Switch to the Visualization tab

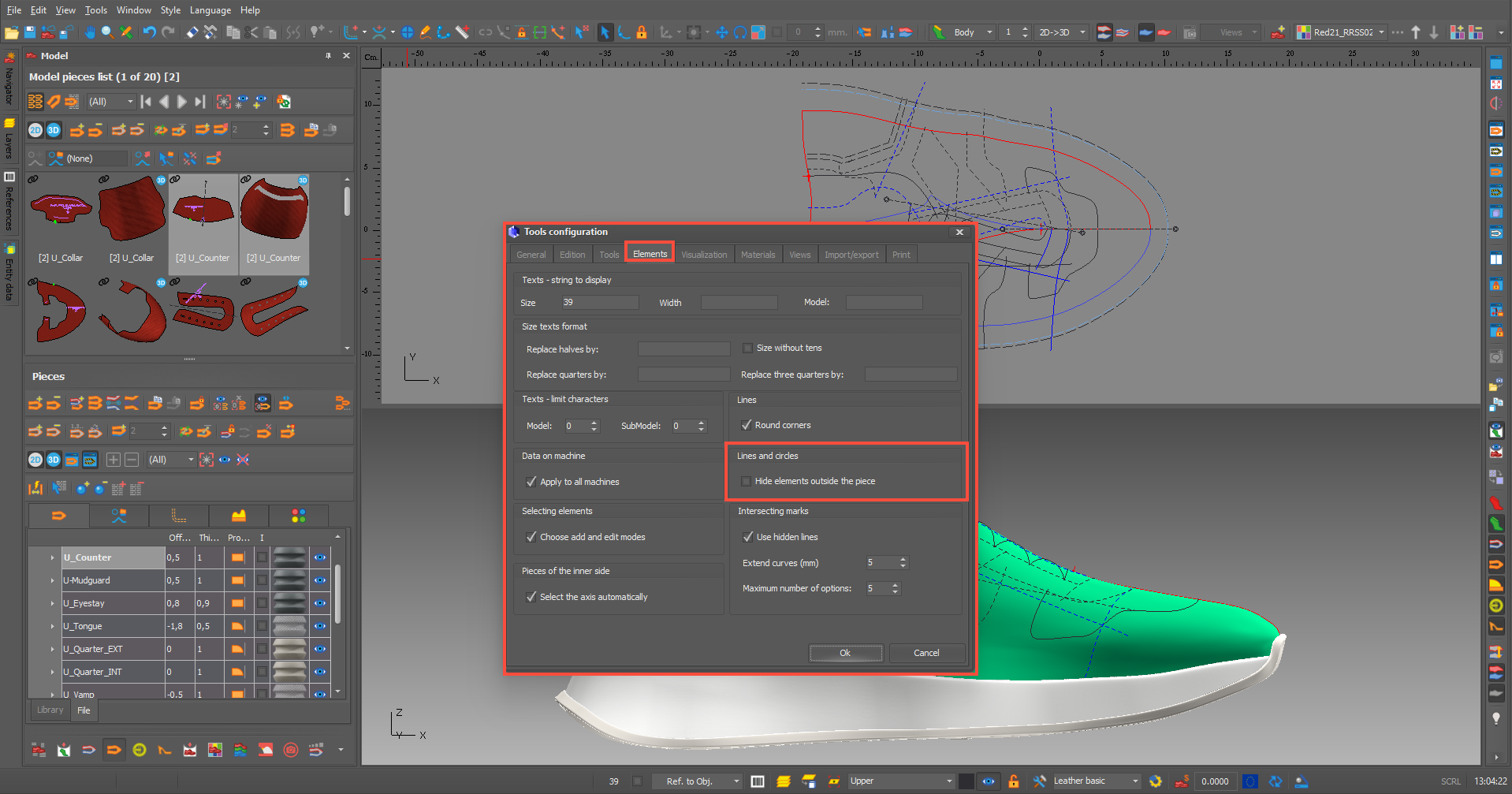tap(704, 255)
